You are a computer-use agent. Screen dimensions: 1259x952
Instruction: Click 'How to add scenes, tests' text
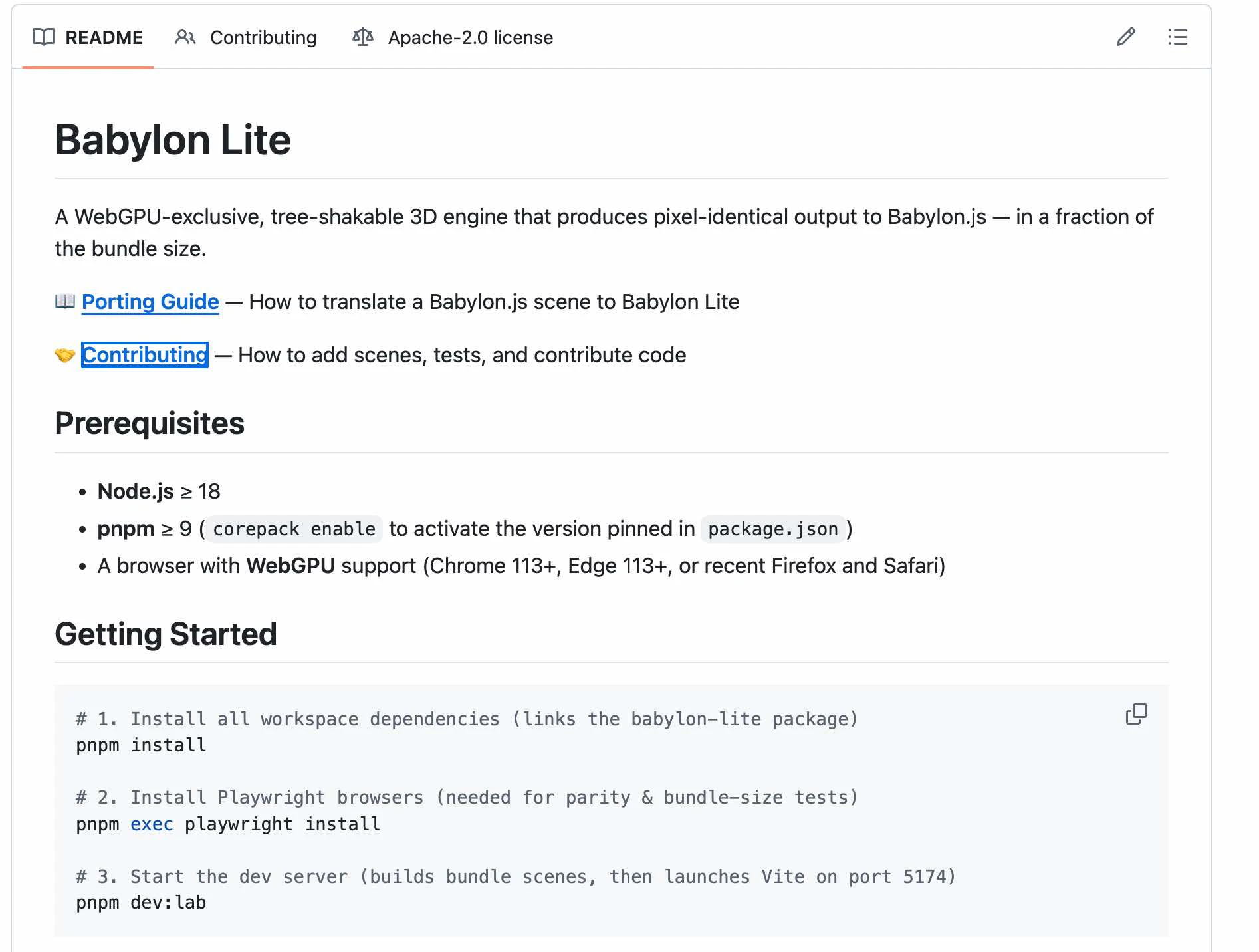coord(462,355)
